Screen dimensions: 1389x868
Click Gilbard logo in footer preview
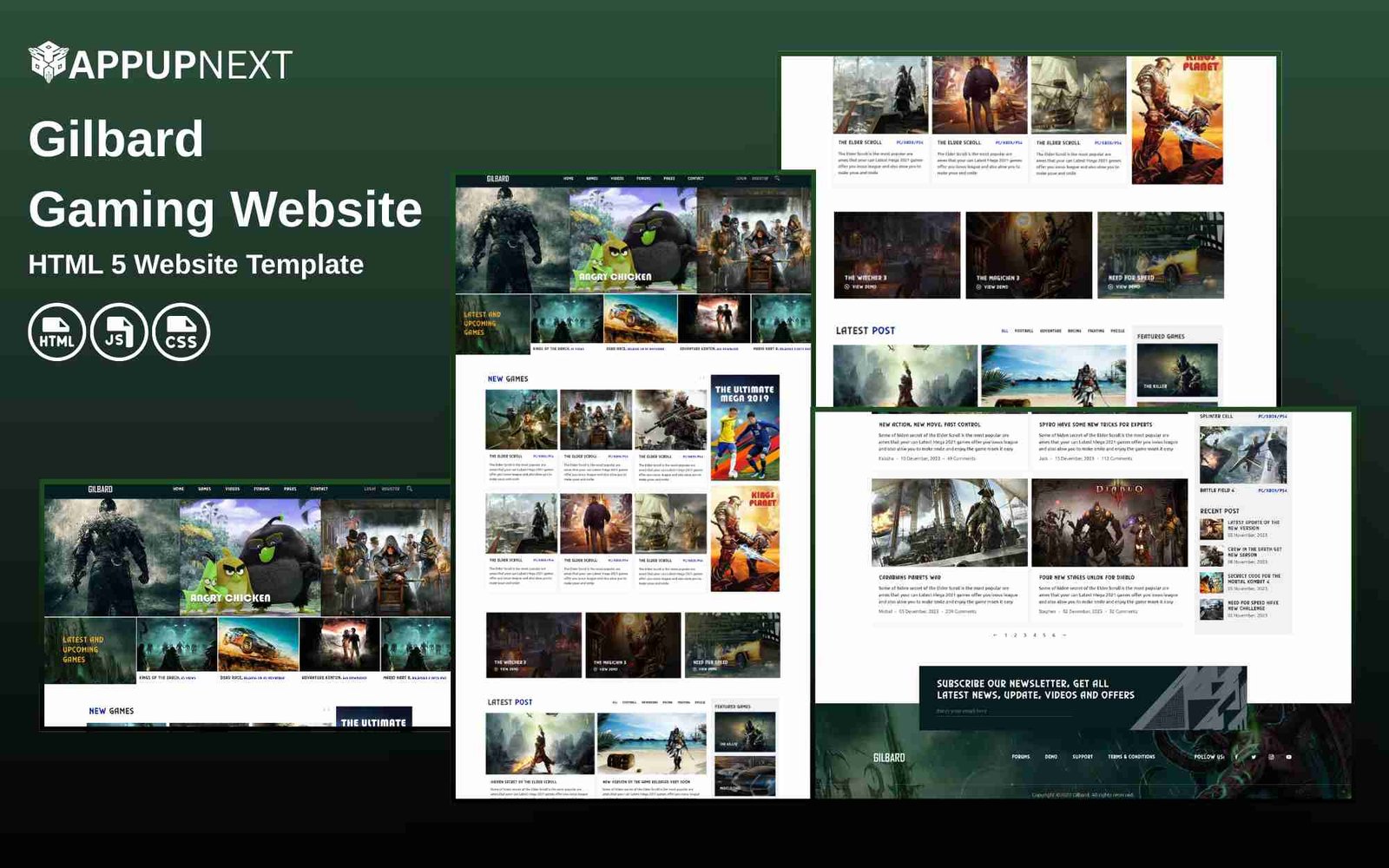tap(889, 757)
